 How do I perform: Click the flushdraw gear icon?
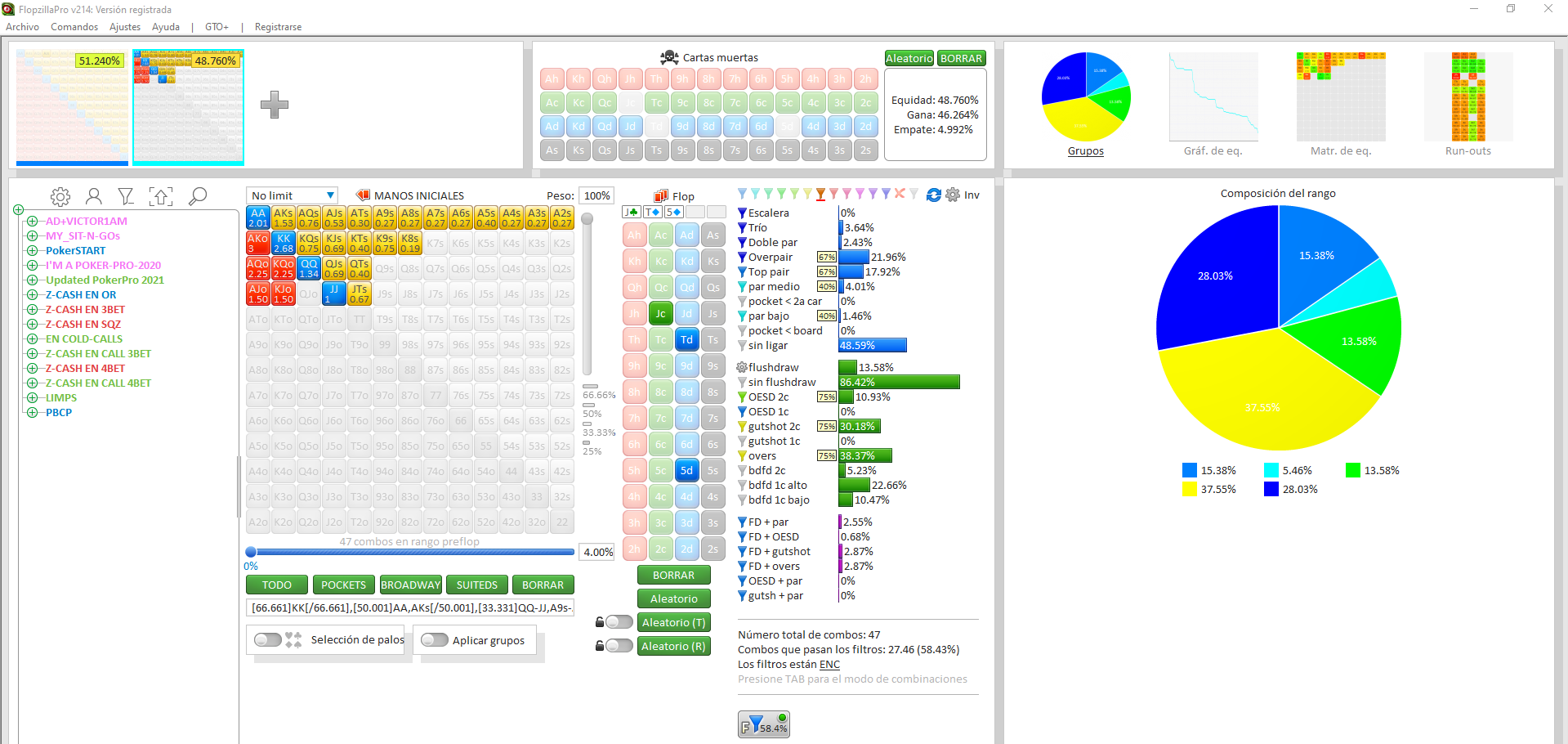742,368
